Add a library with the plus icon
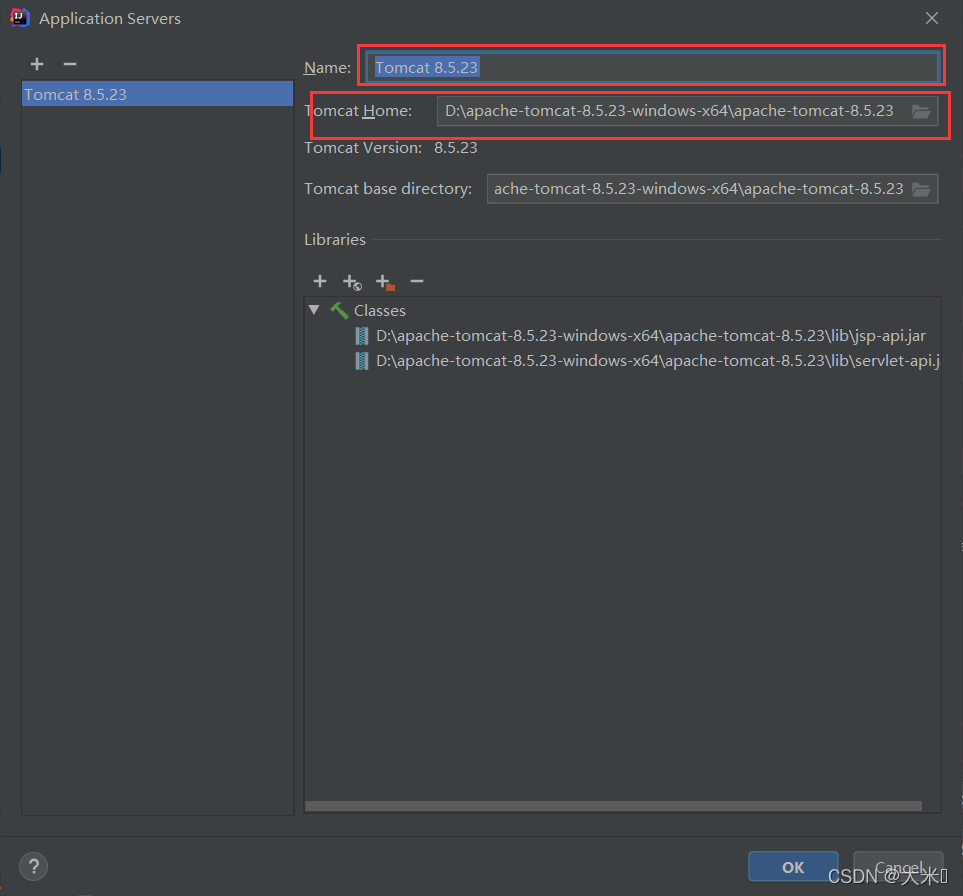Viewport: 963px width, 896px height. pos(320,281)
